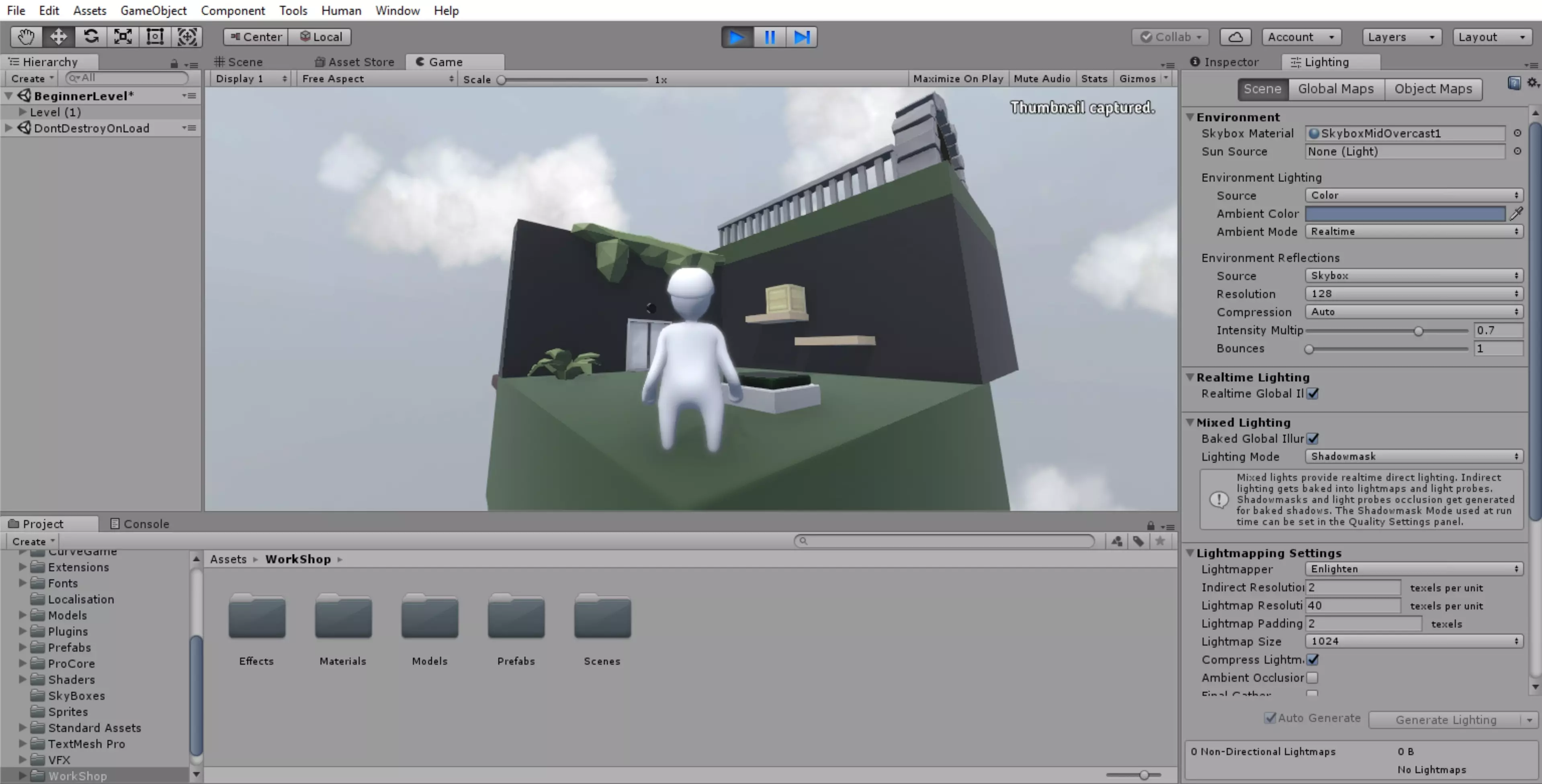Select the Move tool
The height and width of the screenshot is (784, 1542).
coord(58,37)
